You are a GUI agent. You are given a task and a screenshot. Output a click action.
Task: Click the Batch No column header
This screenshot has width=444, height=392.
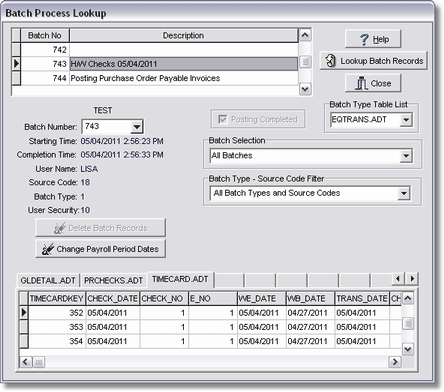(x=45, y=35)
